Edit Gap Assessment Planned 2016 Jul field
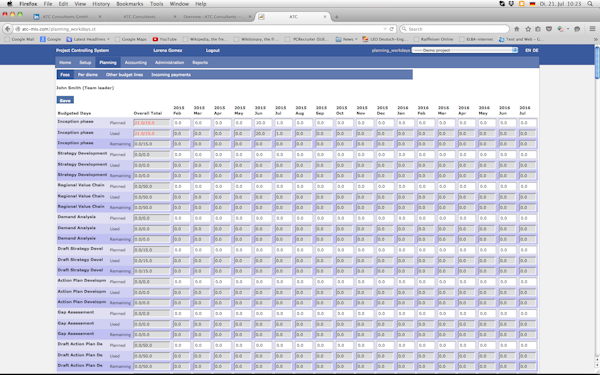Viewport: 600px width, 375px height. click(527, 313)
